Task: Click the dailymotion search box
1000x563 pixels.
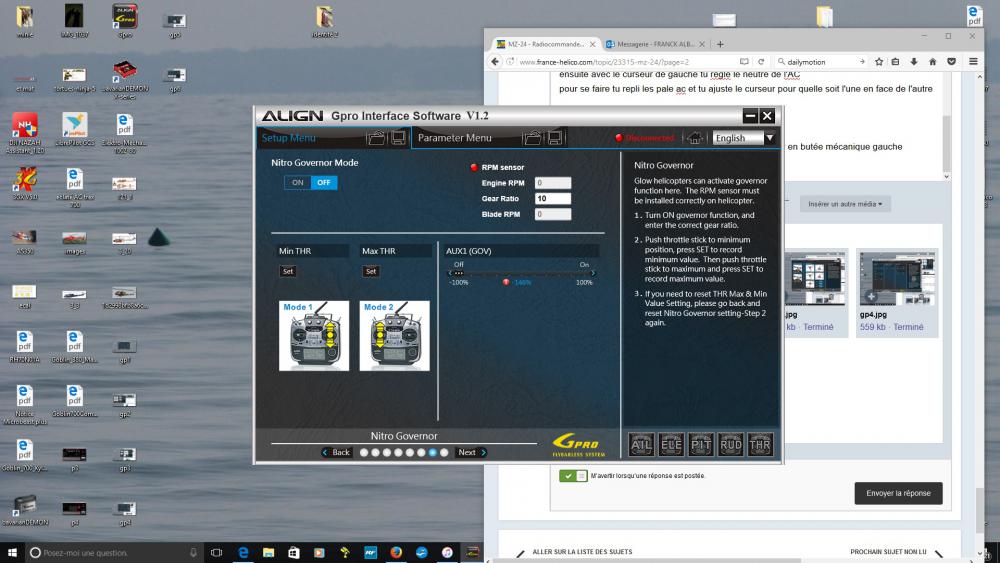Action: tap(820, 62)
